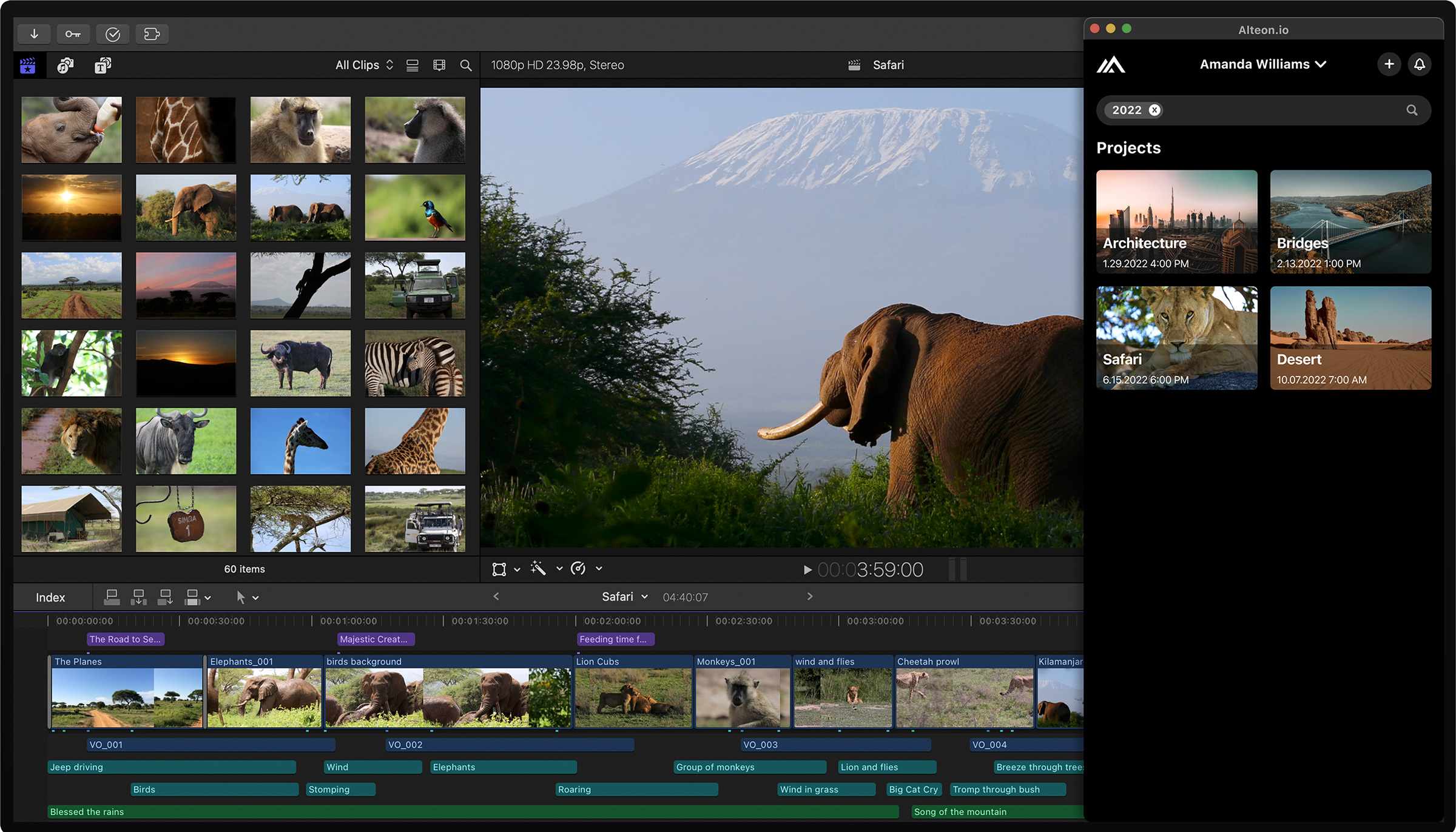The width and height of the screenshot is (1456, 832).
Task: Open the Desert project card
Action: pos(1350,338)
